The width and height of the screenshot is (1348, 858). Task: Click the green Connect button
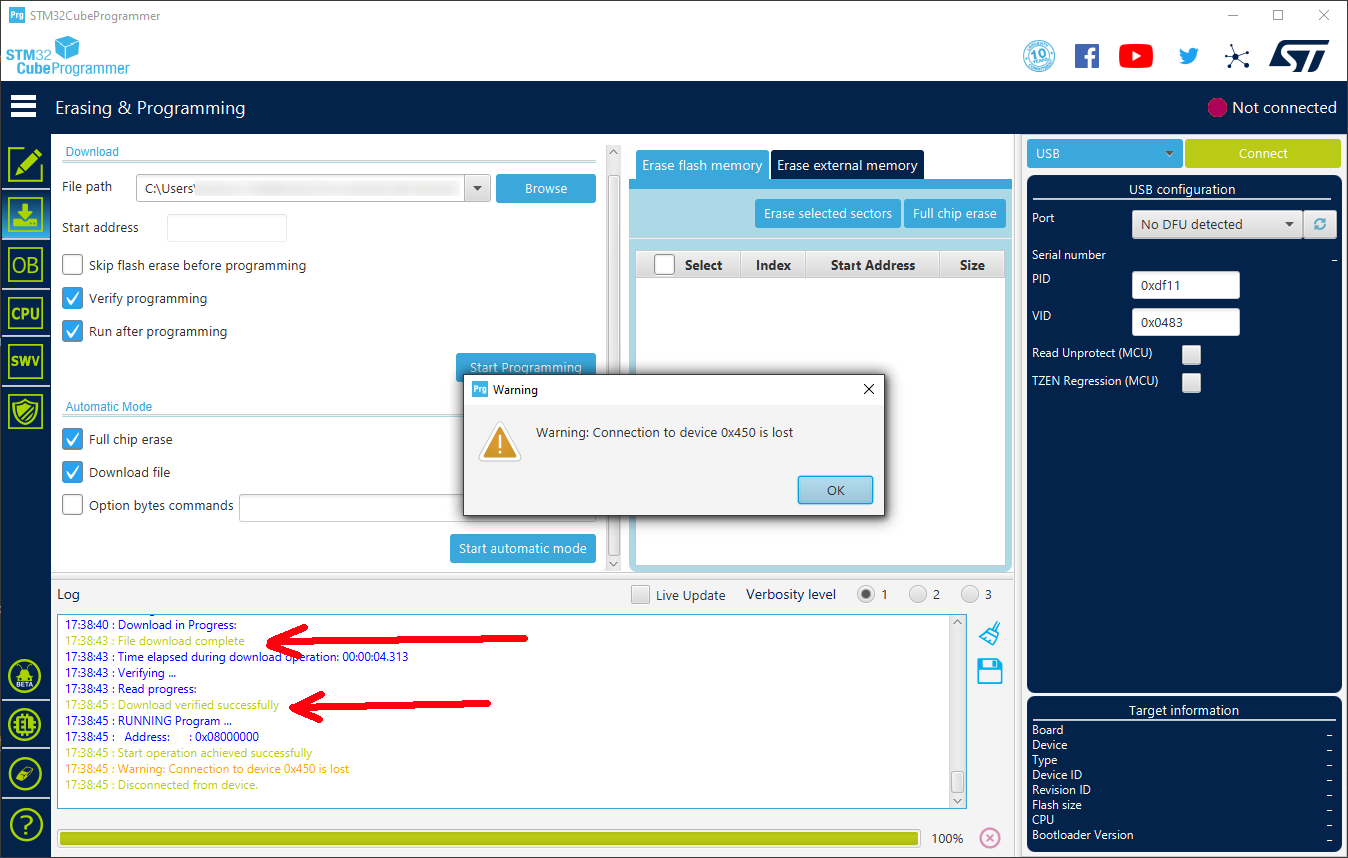point(1263,153)
